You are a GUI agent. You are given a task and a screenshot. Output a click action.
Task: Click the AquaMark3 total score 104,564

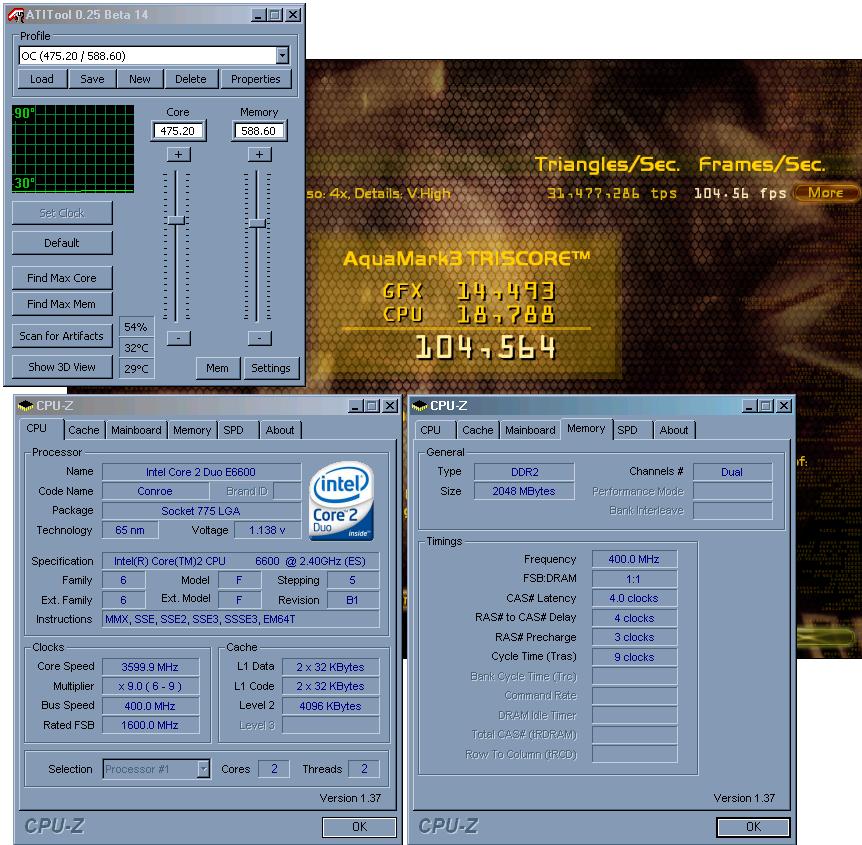(485, 347)
